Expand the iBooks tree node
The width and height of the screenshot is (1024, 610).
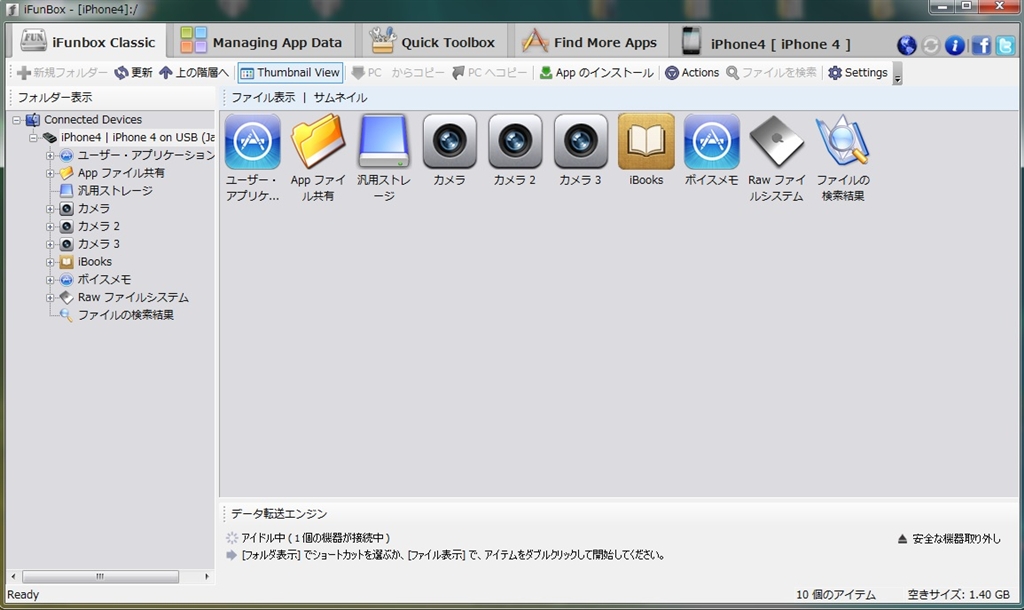click(50, 262)
